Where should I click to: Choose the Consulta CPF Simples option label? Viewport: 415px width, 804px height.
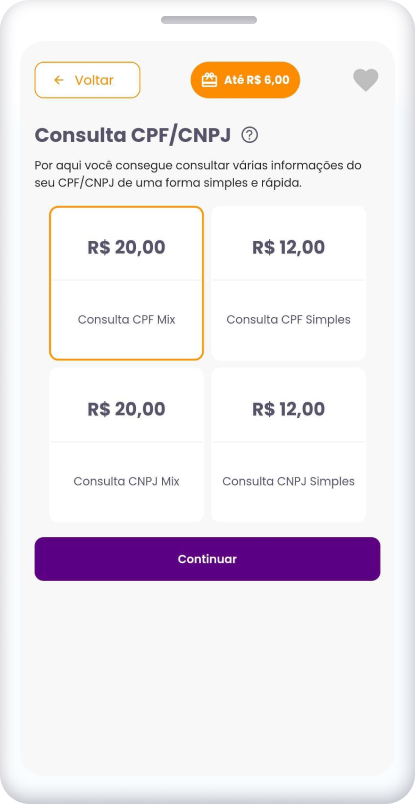pos(289,319)
